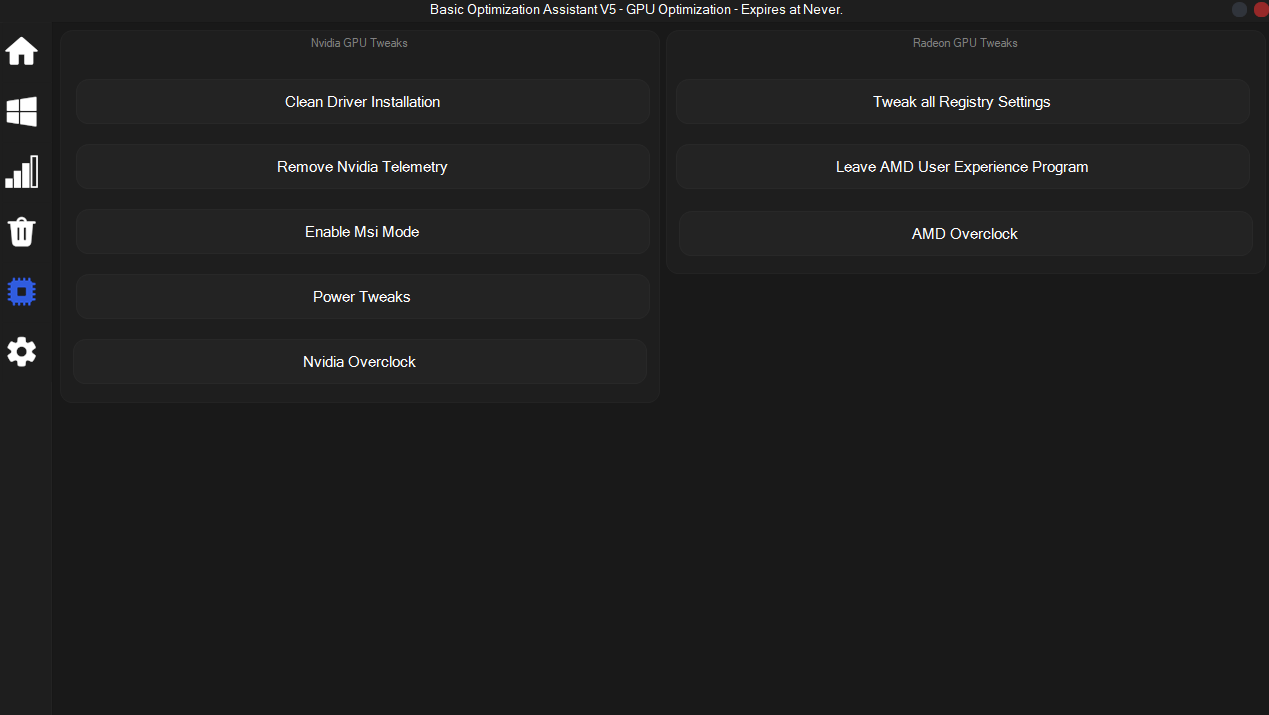Click the red close window circle
This screenshot has width=1269, height=715.
tap(1260, 9)
